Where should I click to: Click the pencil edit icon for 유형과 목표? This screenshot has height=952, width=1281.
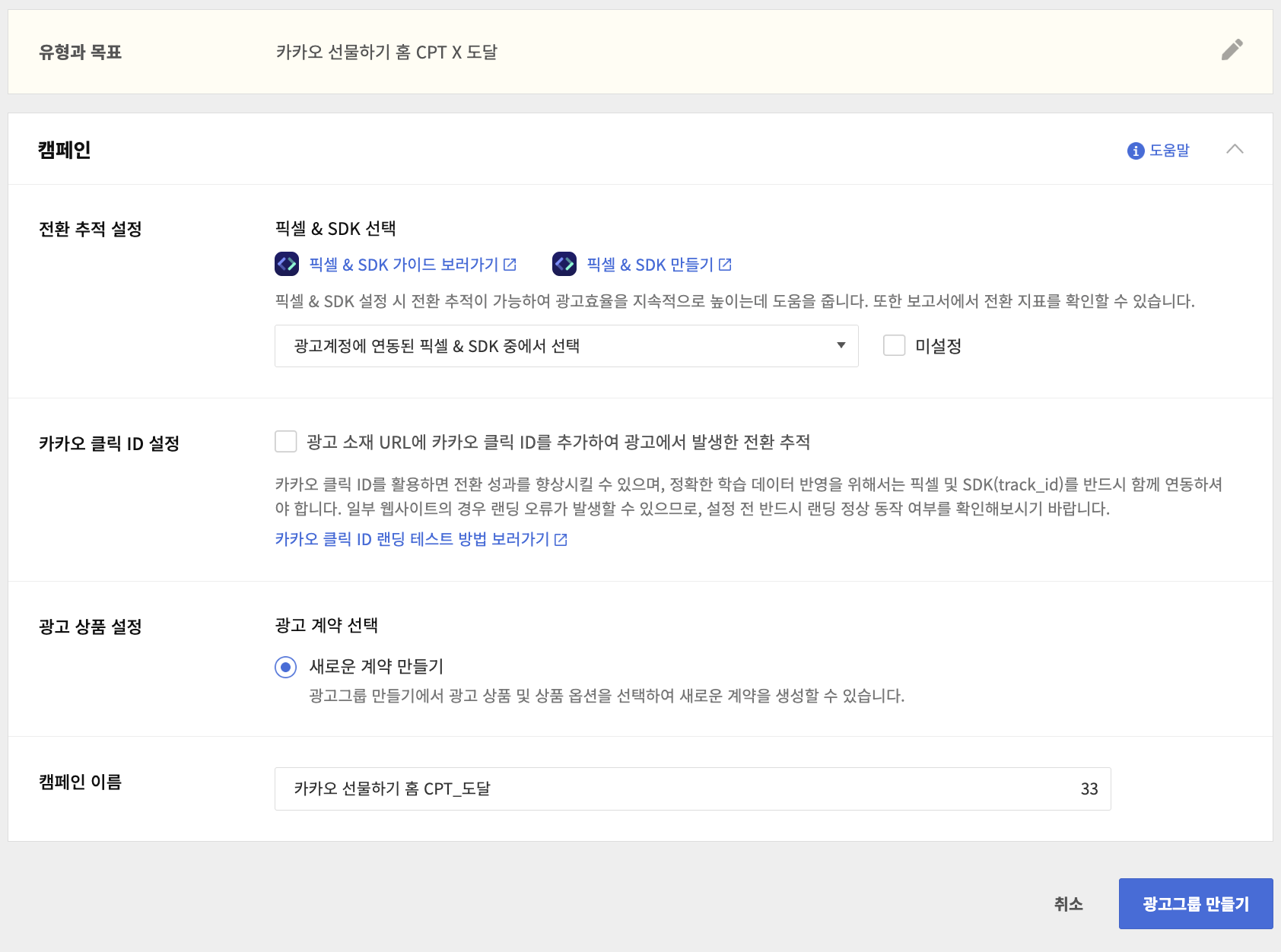[x=1232, y=50]
